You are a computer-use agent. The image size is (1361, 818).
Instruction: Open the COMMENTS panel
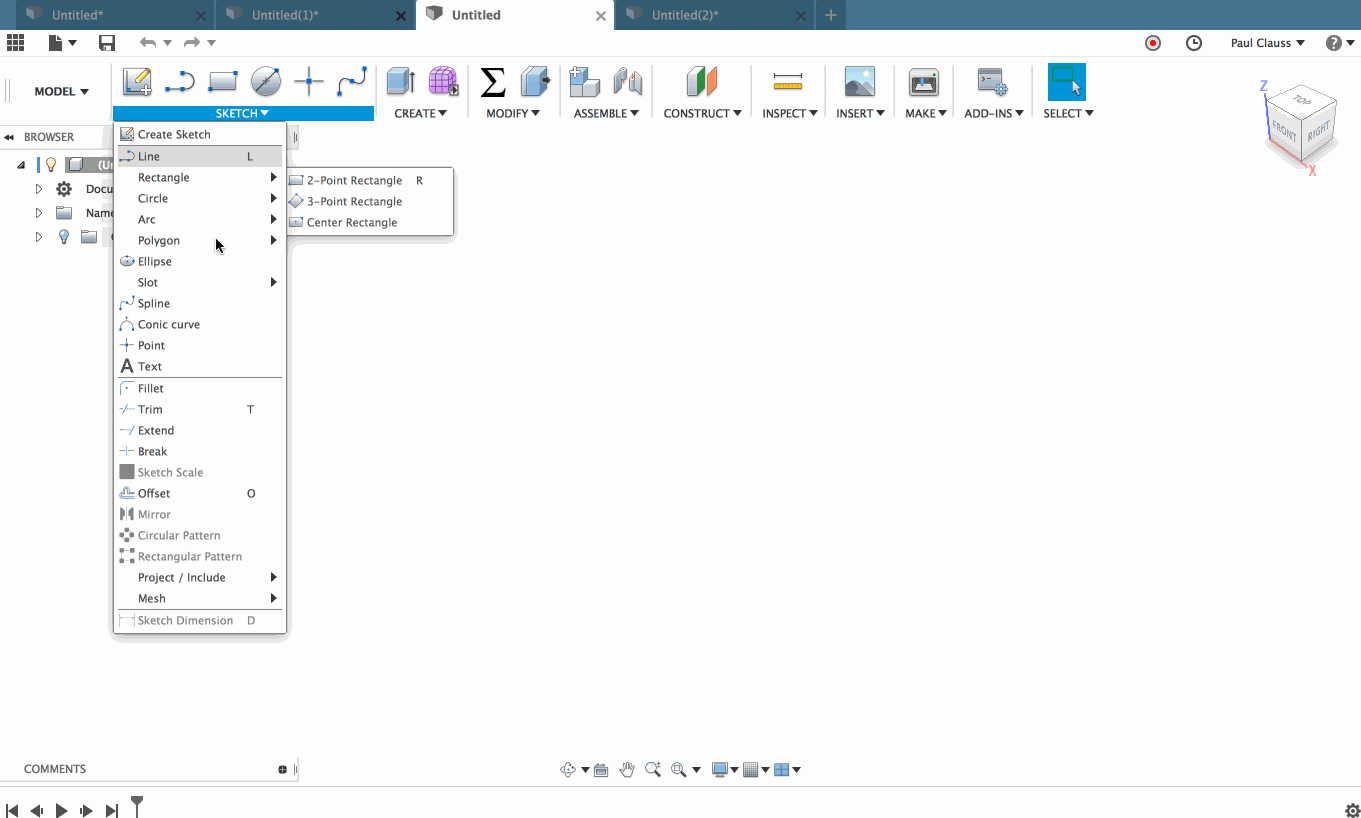(55, 768)
